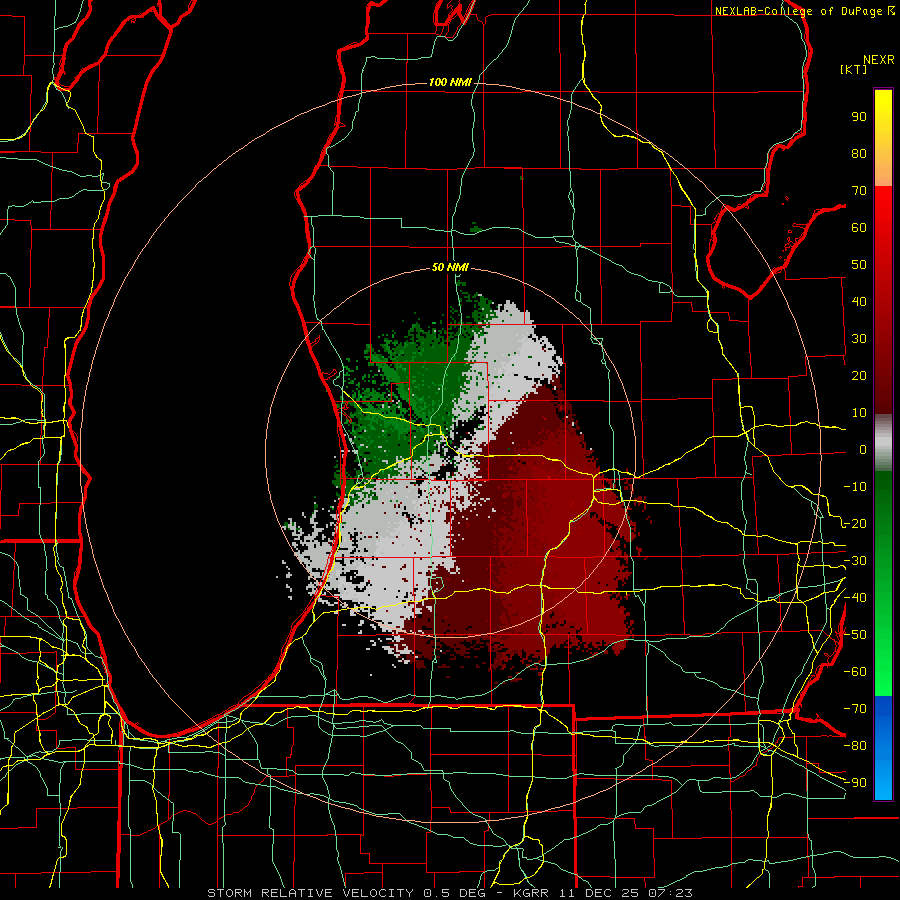Click the "-10" scale value

coord(855,487)
